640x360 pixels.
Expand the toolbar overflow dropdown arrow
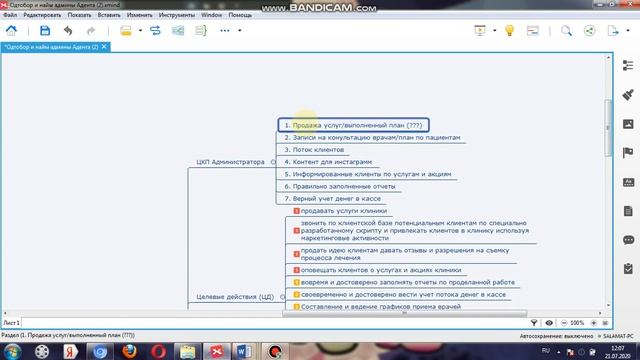point(240,31)
